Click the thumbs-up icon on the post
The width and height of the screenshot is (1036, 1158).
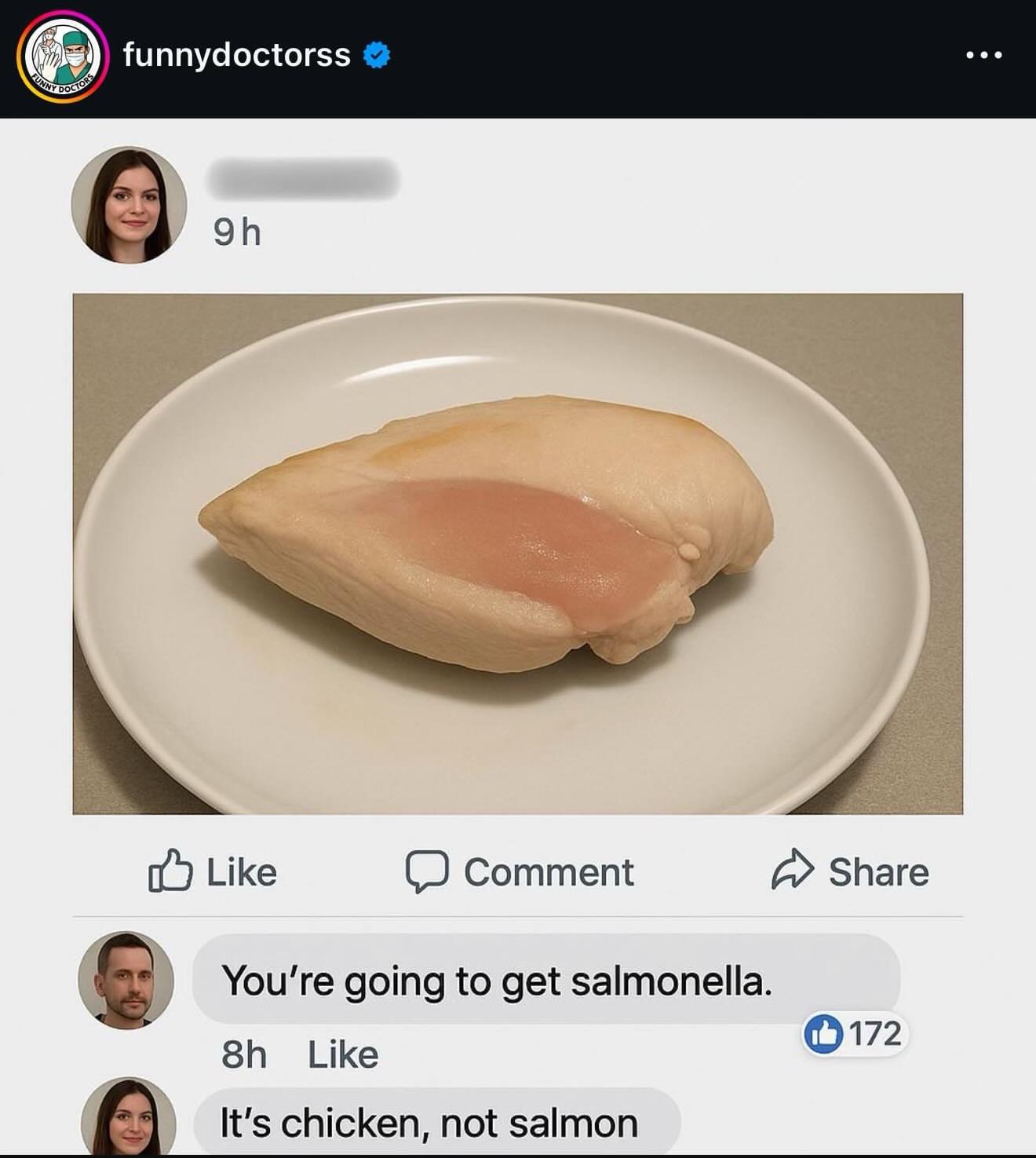tap(170, 870)
